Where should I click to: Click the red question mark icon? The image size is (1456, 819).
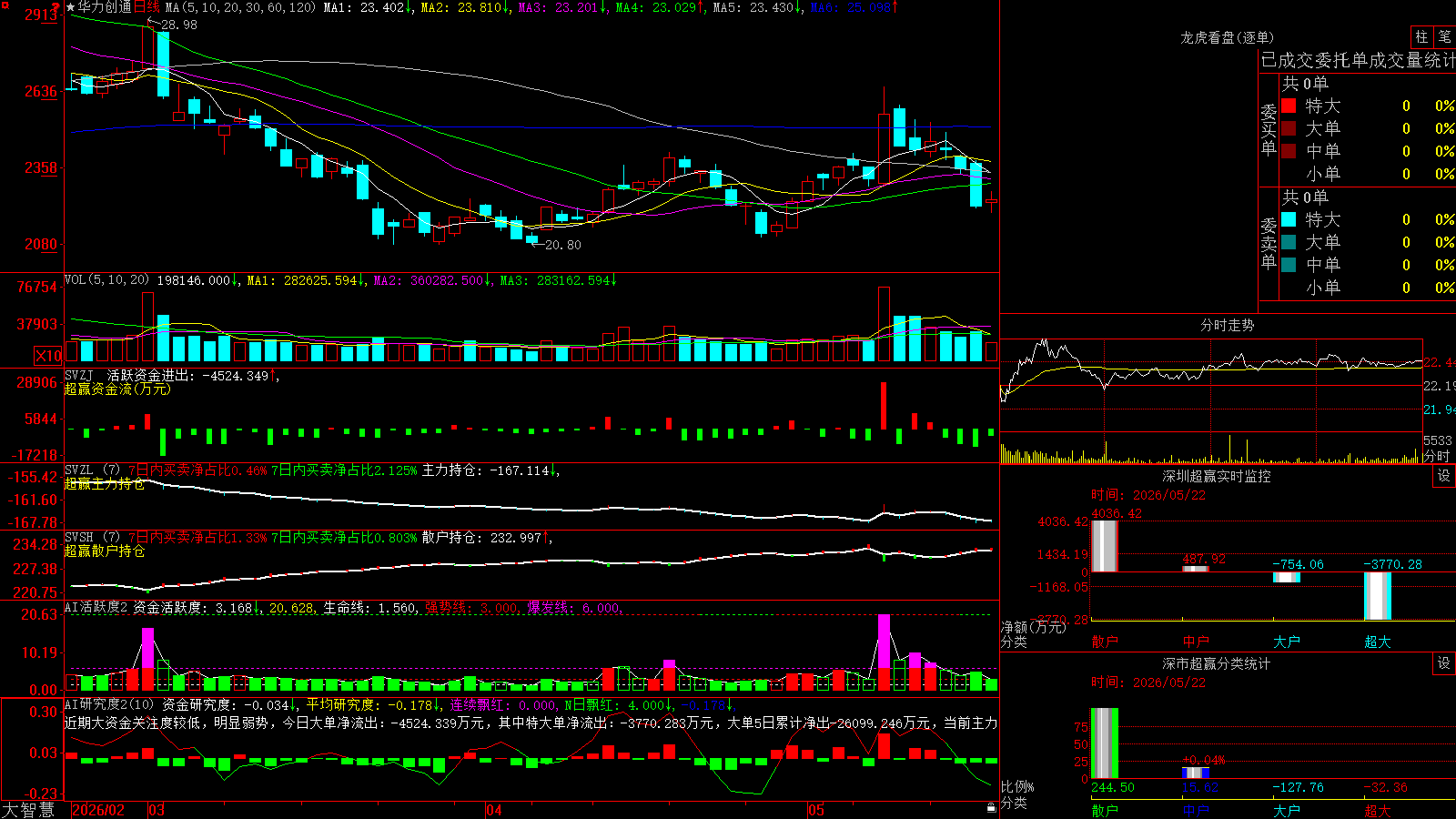(56, 7)
